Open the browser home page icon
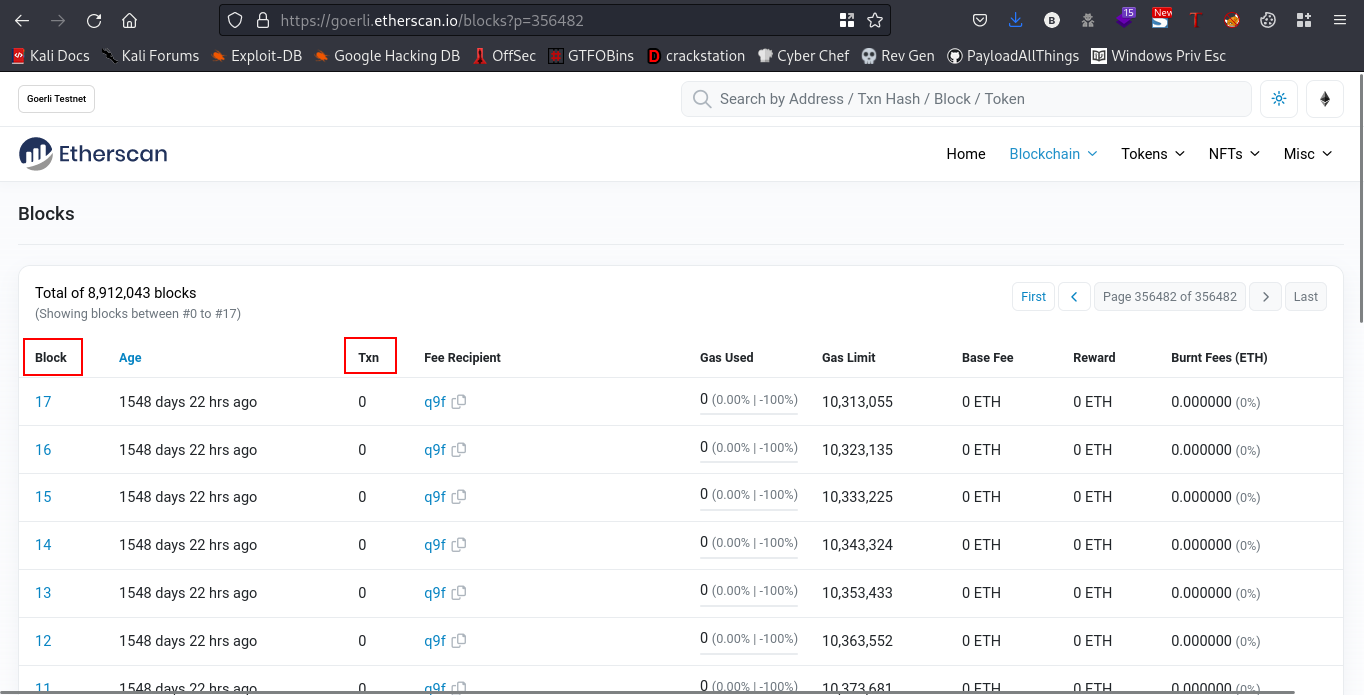 (129, 20)
